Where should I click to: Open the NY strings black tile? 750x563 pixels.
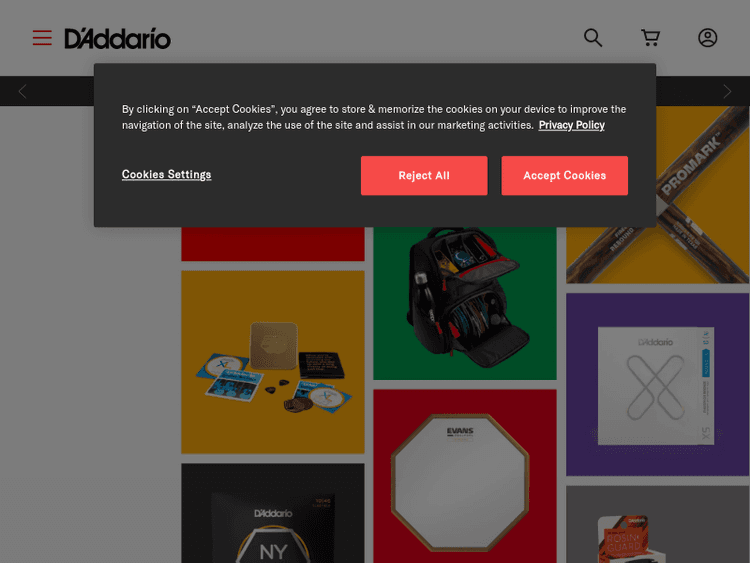coord(273,513)
